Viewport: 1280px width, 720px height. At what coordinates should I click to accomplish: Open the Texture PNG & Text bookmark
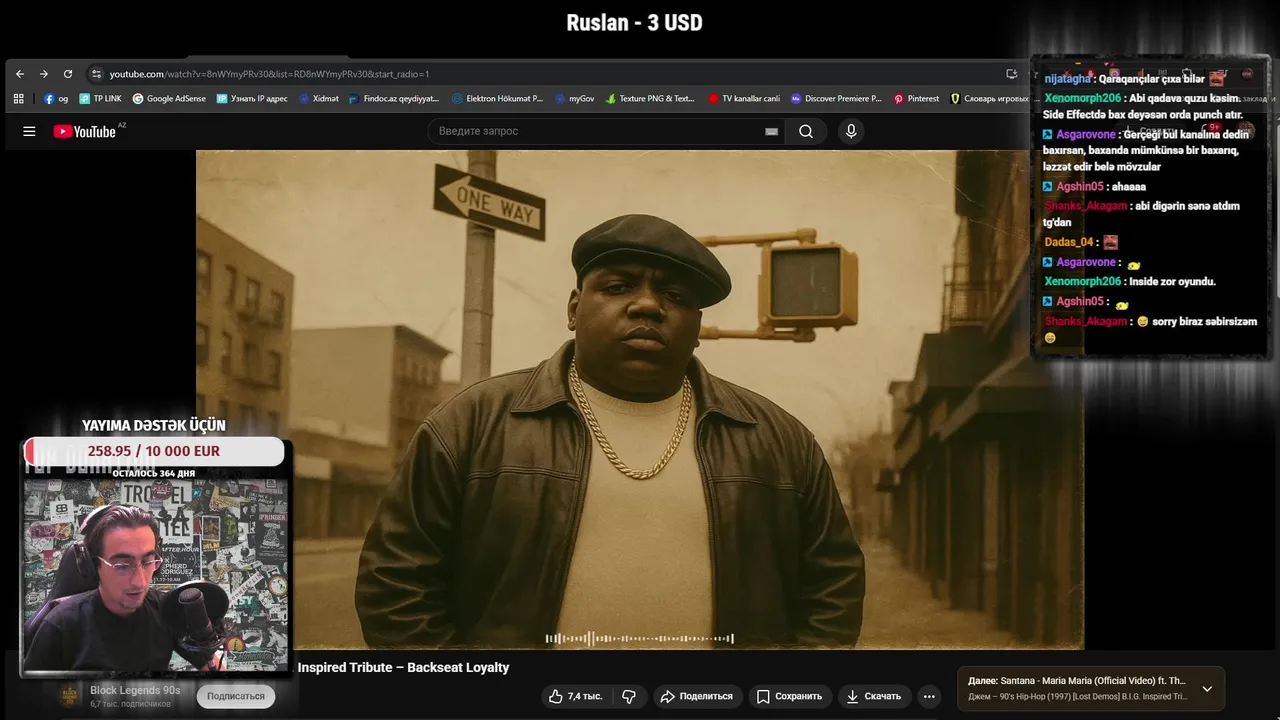[x=650, y=99]
